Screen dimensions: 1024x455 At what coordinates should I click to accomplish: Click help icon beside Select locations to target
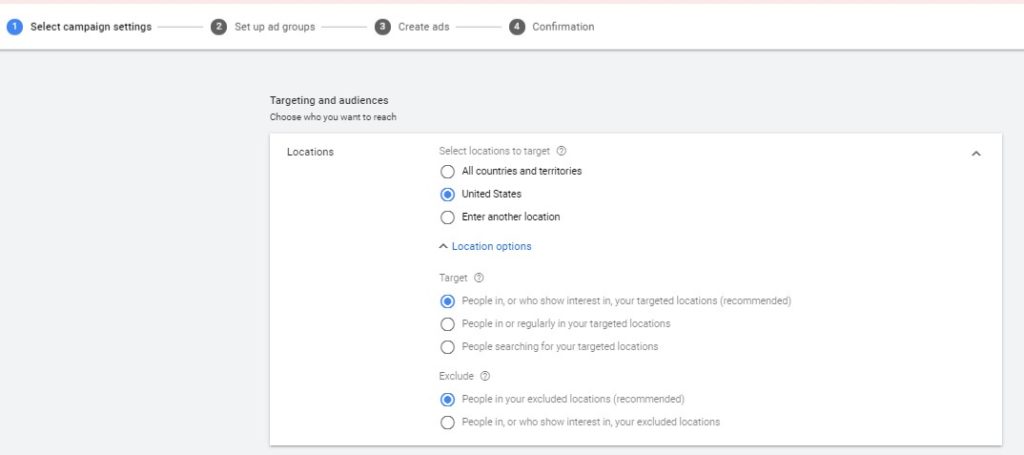pos(561,151)
